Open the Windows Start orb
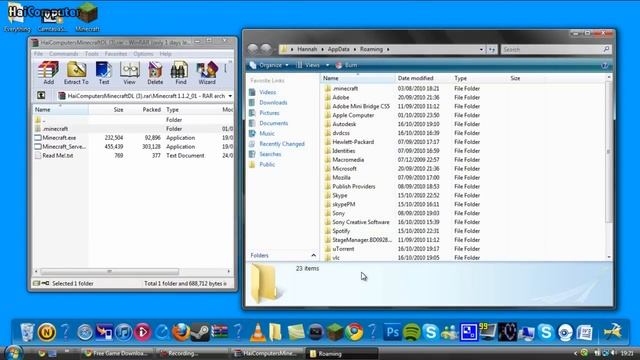The width and height of the screenshot is (640, 360). [x=13, y=353]
